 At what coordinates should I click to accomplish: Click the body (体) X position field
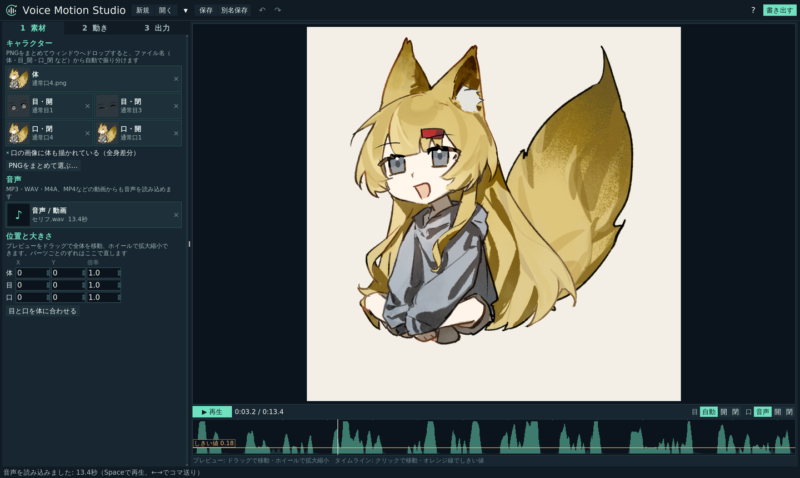[x=33, y=273]
